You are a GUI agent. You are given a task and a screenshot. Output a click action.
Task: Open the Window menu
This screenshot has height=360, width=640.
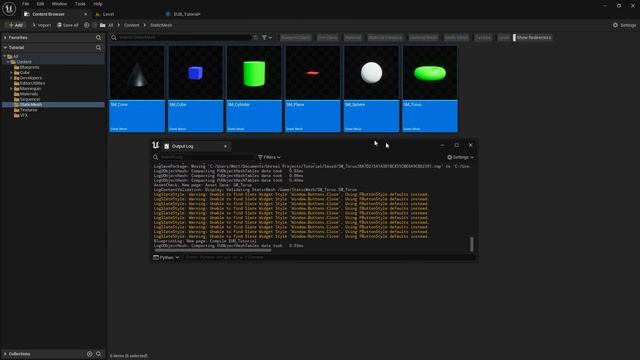[x=59, y=4]
